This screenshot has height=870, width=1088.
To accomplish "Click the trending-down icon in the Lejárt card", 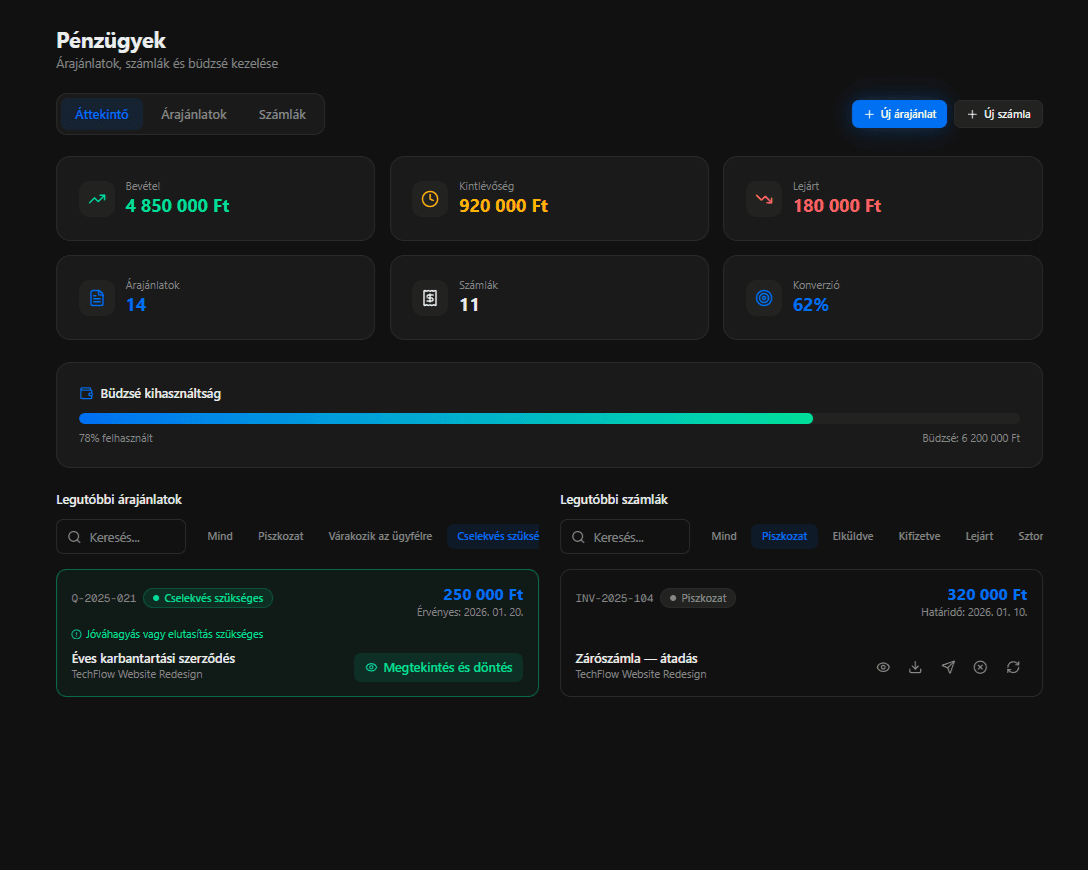I will coord(764,199).
